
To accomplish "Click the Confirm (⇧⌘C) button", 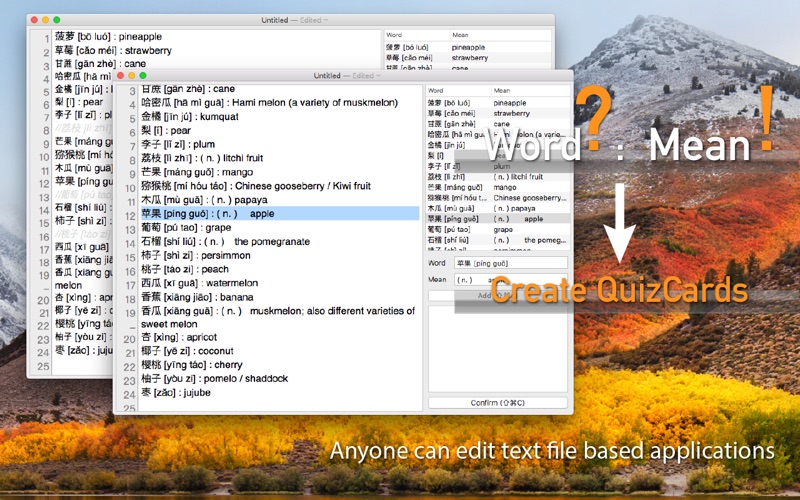I will [497, 403].
